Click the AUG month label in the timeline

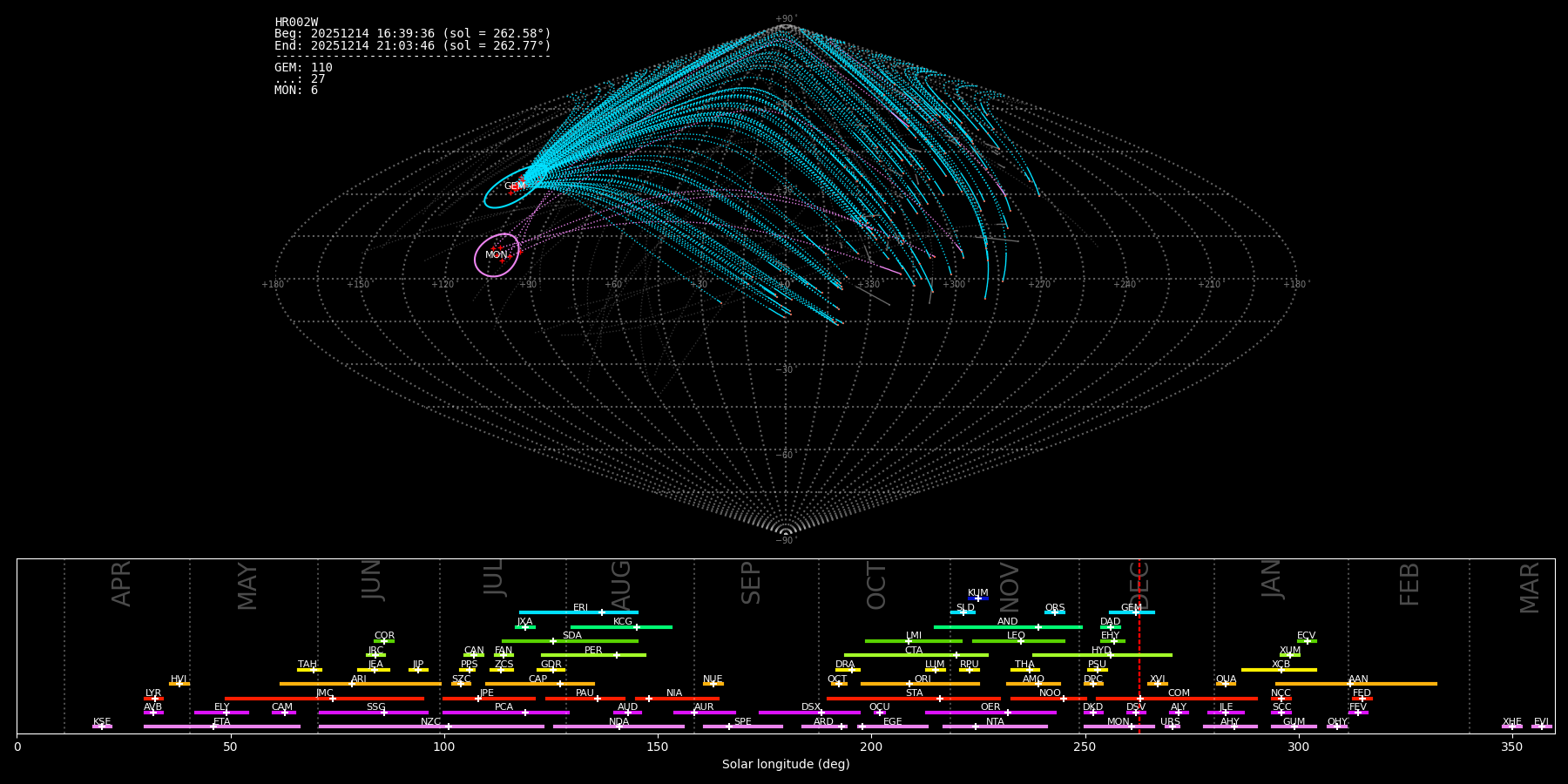pyautogui.click(x=621, y=585)
